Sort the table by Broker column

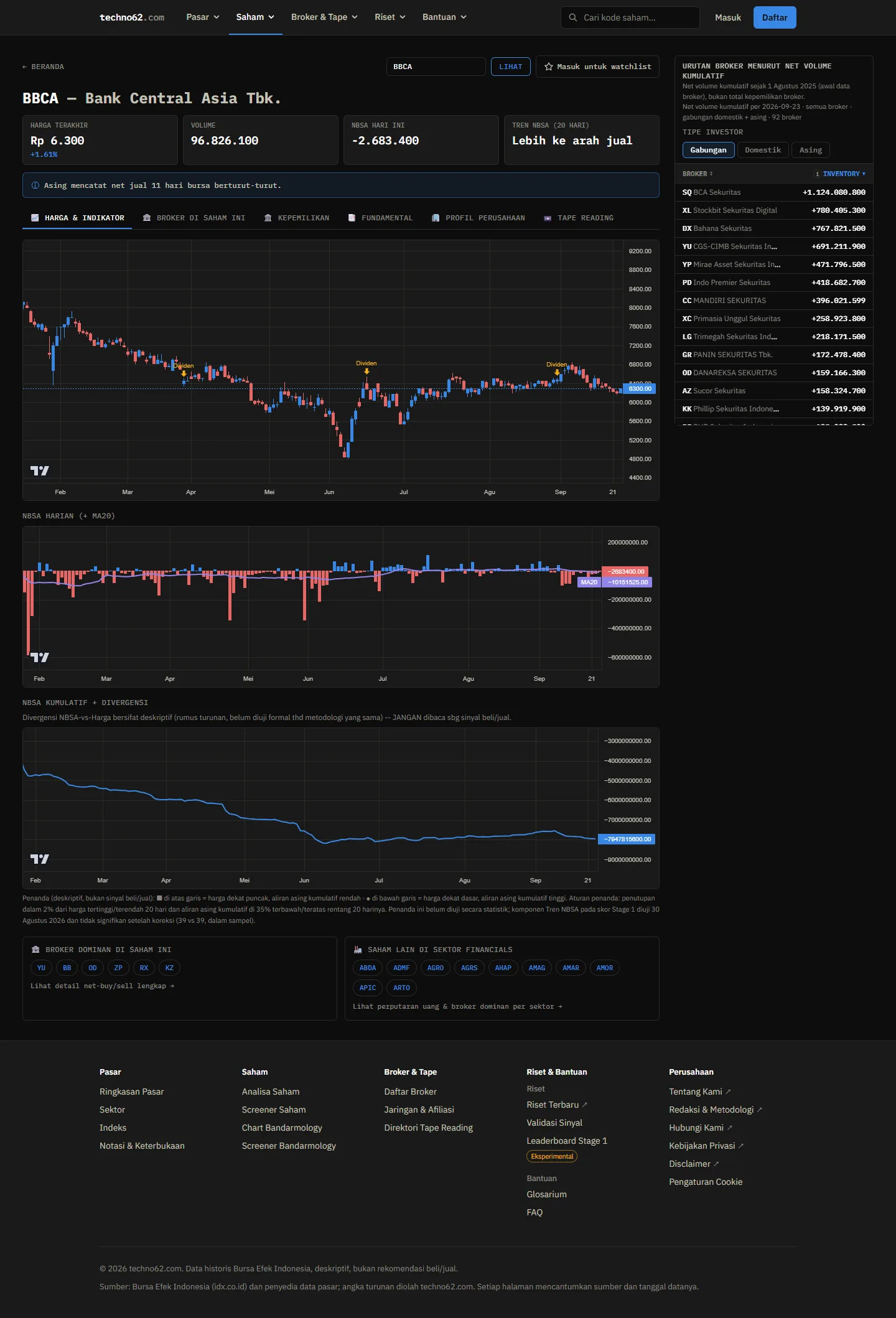(698, 174)
